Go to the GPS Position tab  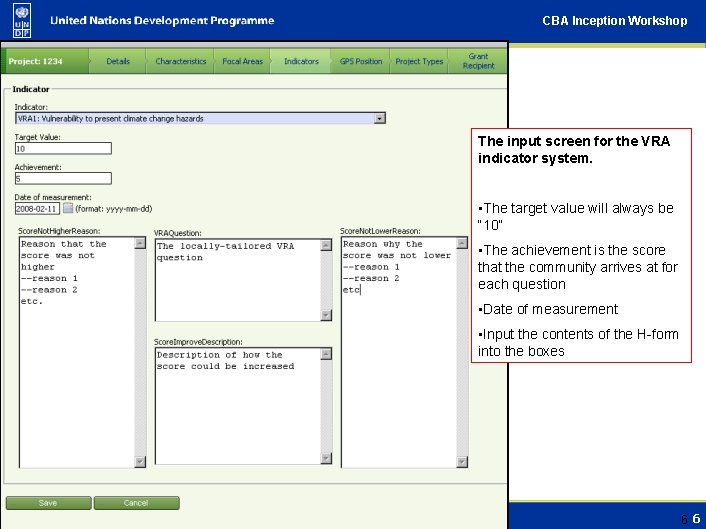pyautogui.click(x=361, y=61)
